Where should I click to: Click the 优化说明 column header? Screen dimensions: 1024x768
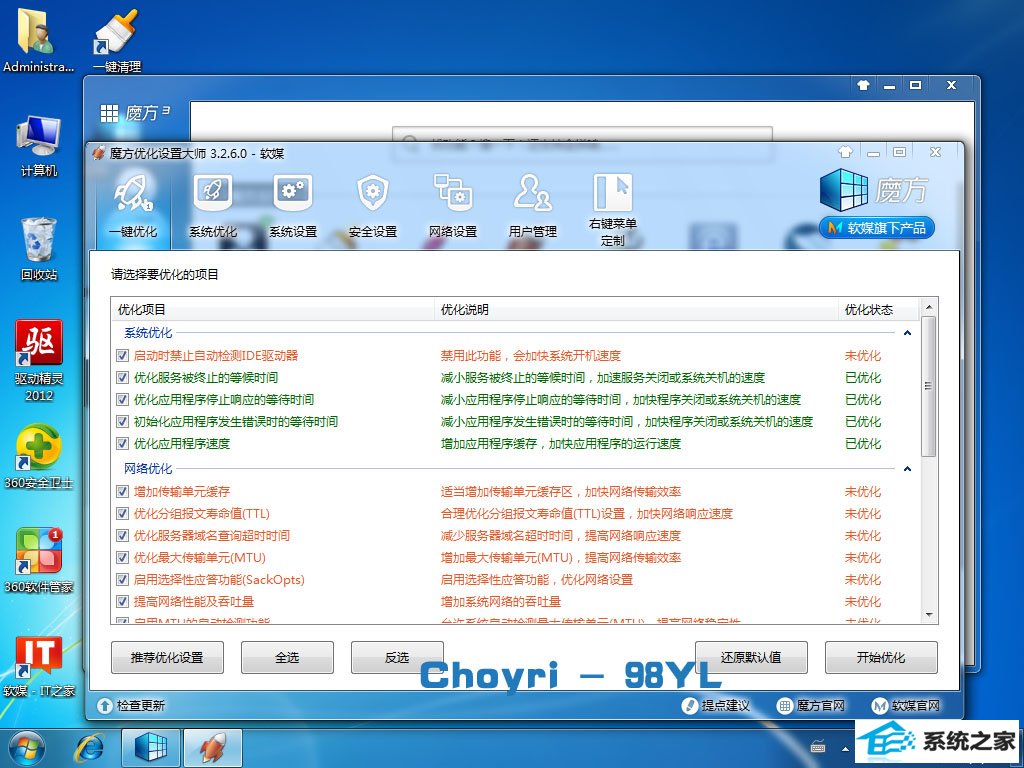[636, 310]
